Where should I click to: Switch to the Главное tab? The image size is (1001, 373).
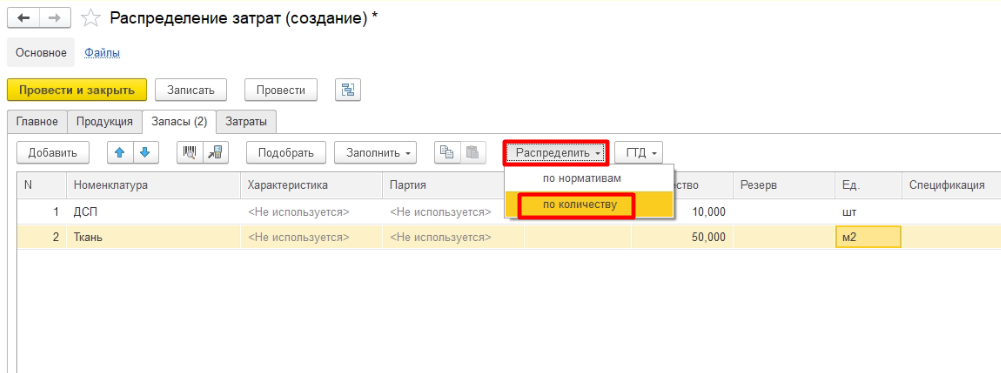[x=37, y=121]
